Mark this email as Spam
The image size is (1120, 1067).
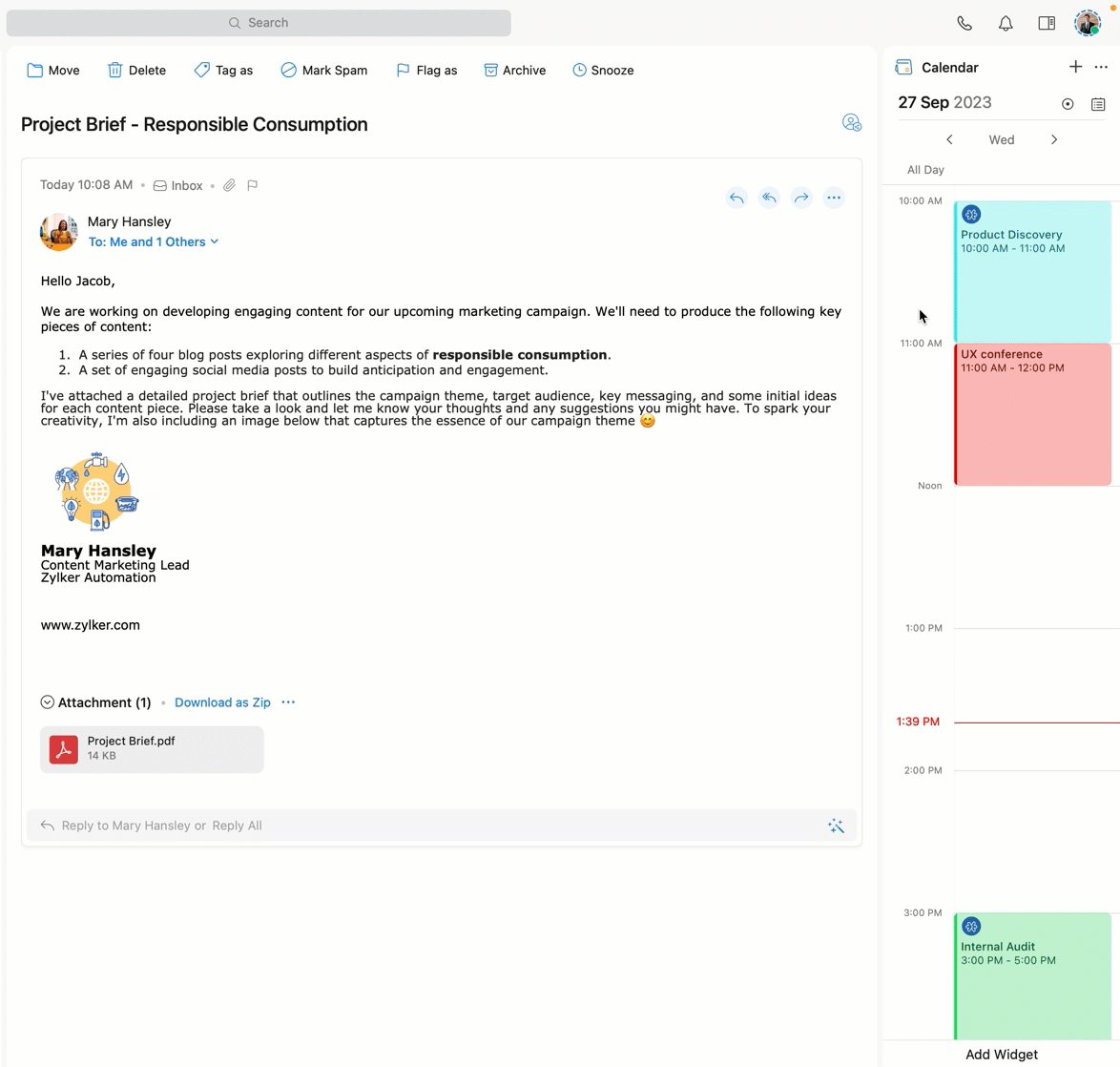[x=324, y=70]
